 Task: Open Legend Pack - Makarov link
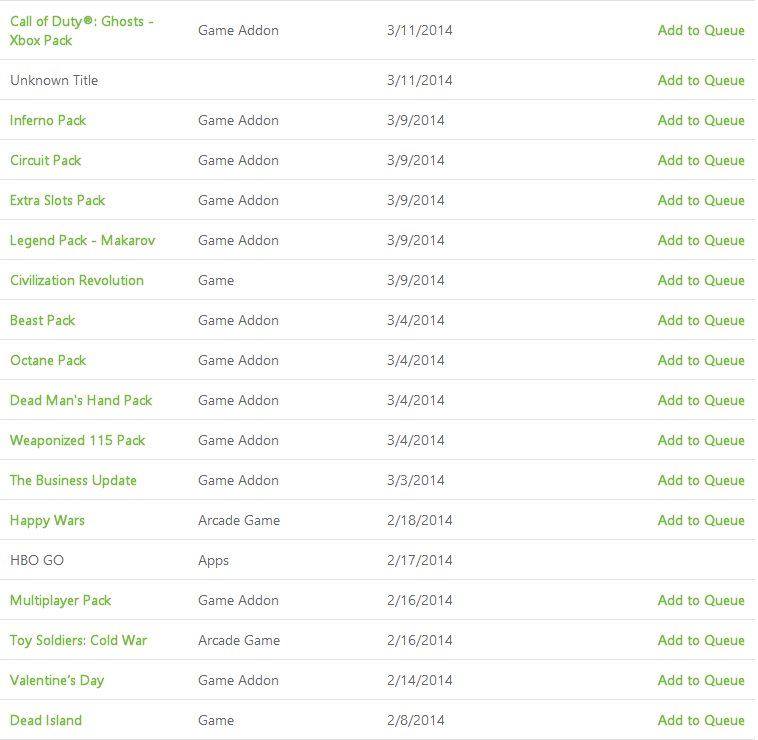click(83, 241)
